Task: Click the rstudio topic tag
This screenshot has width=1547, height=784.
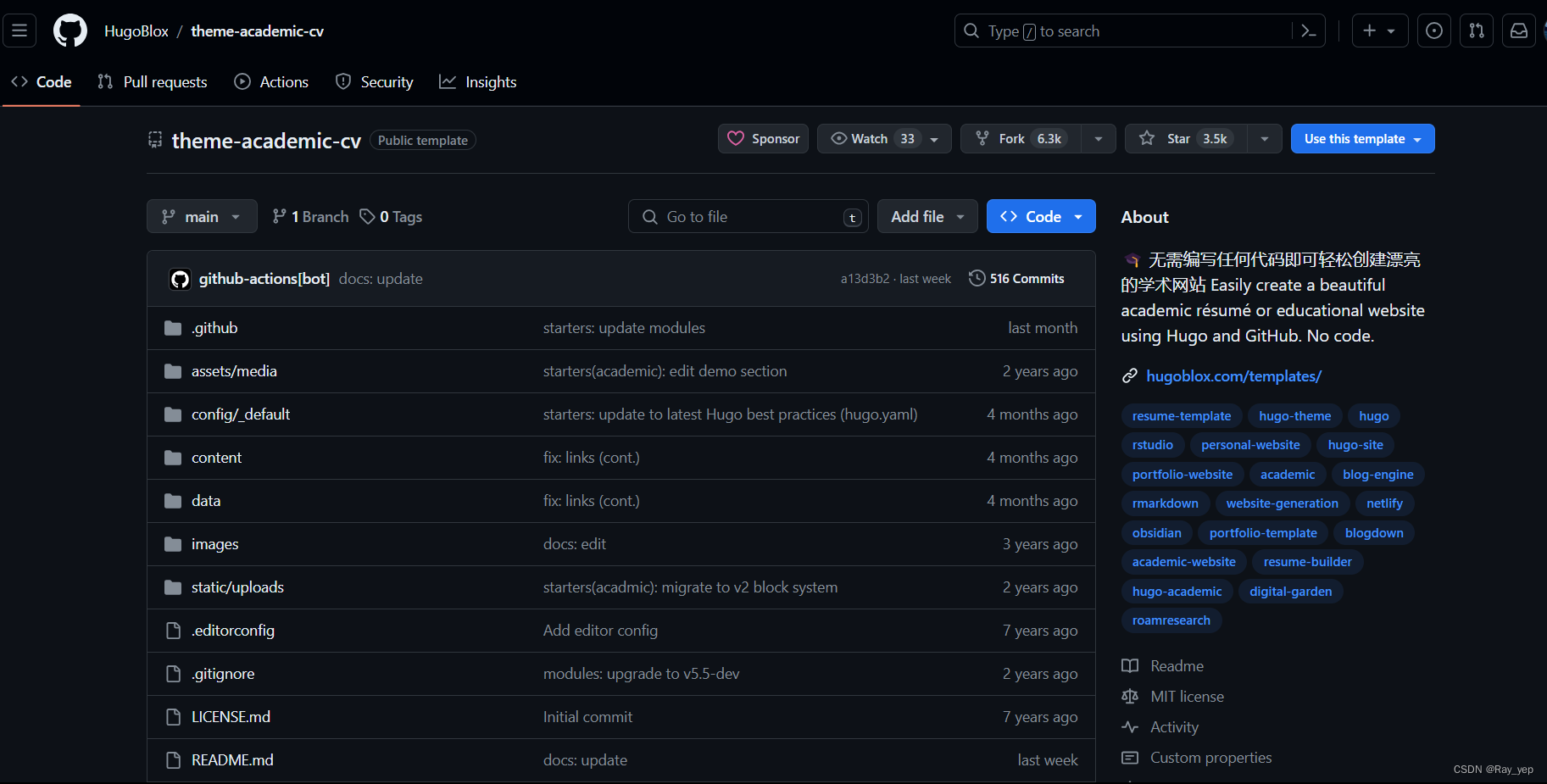Action: (1153, 445)
